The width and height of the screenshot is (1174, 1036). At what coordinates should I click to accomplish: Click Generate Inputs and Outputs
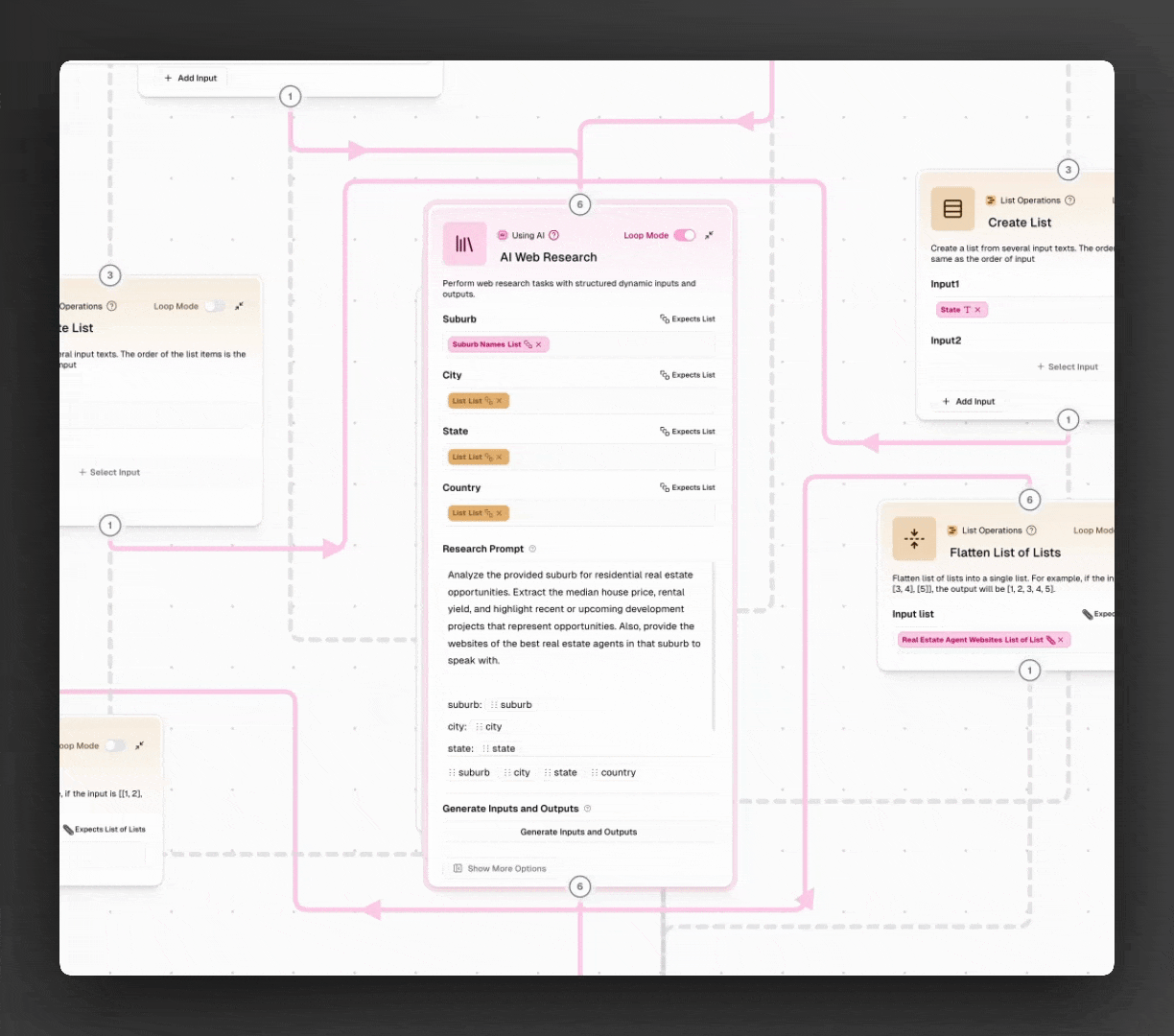(578, 832)
